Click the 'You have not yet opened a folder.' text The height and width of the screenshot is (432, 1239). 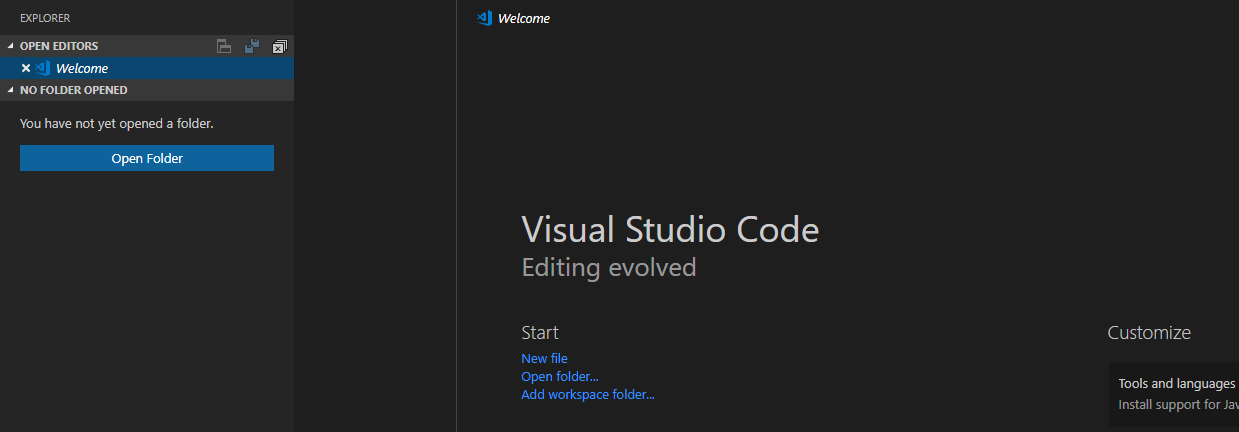pos(117,124)
